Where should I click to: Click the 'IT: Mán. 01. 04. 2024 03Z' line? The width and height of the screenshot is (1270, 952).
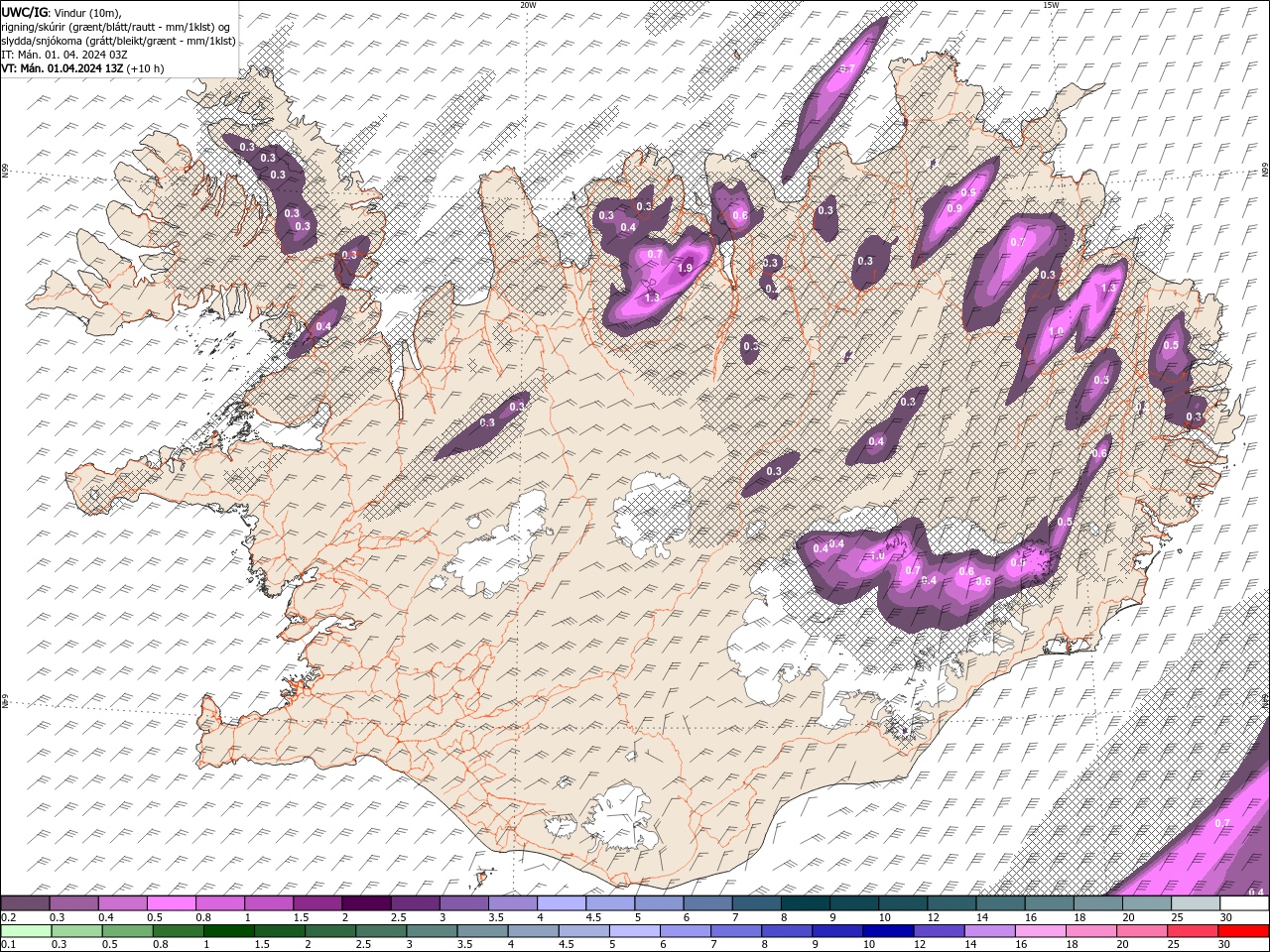coord(64,55)
